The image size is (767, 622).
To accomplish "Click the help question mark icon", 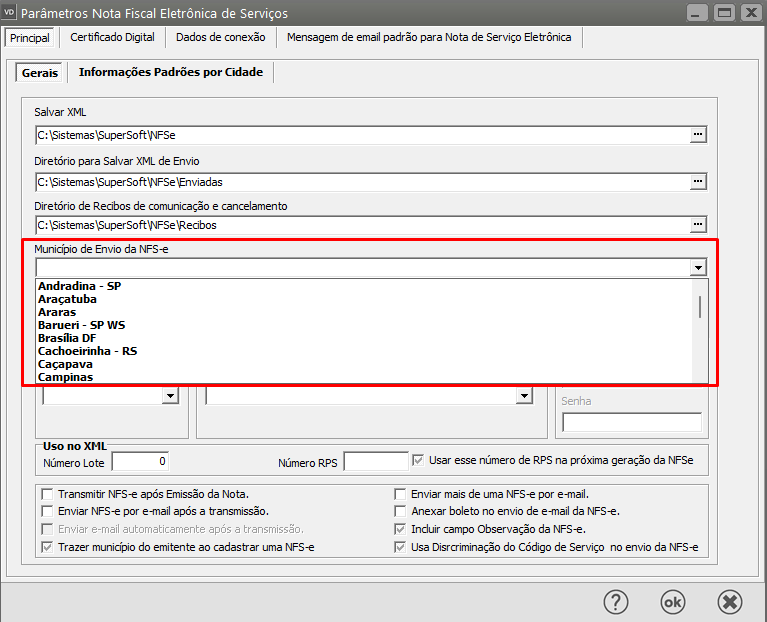I will (616, 602).
